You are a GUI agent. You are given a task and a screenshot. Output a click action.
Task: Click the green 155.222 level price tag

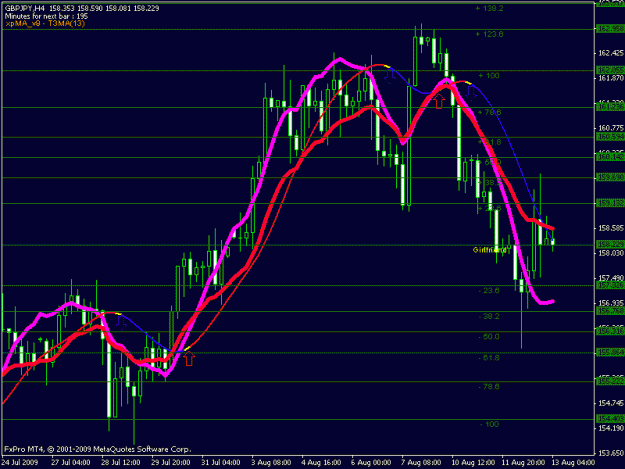(x=610, y=382)
